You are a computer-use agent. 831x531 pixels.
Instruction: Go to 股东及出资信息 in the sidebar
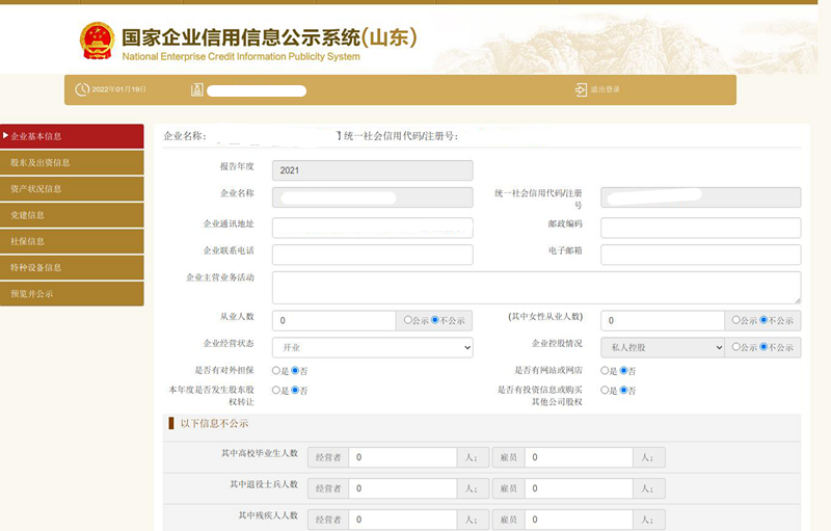click(x=72, y=163)
